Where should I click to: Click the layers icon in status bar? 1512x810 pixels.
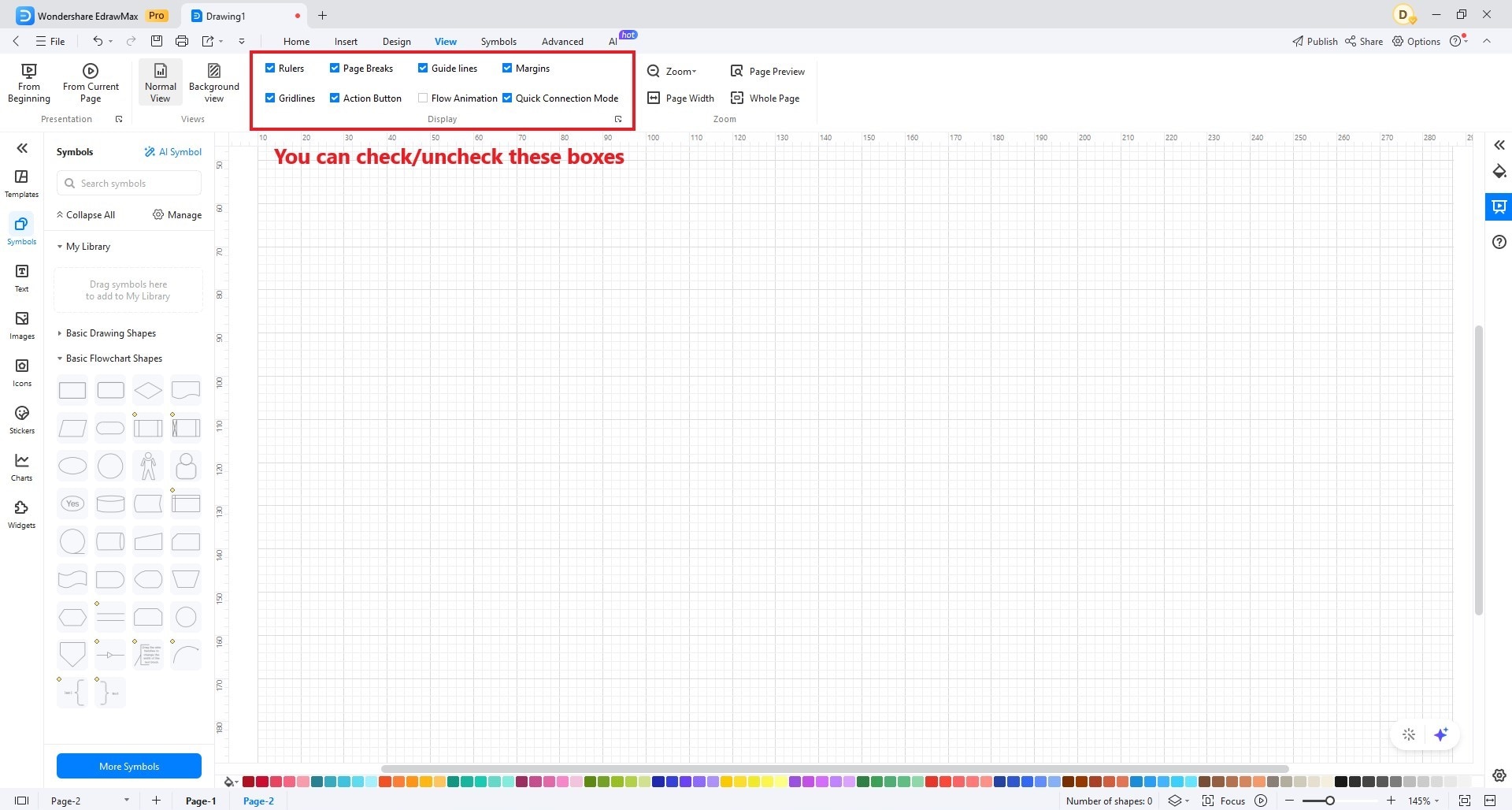[1175, 801]
